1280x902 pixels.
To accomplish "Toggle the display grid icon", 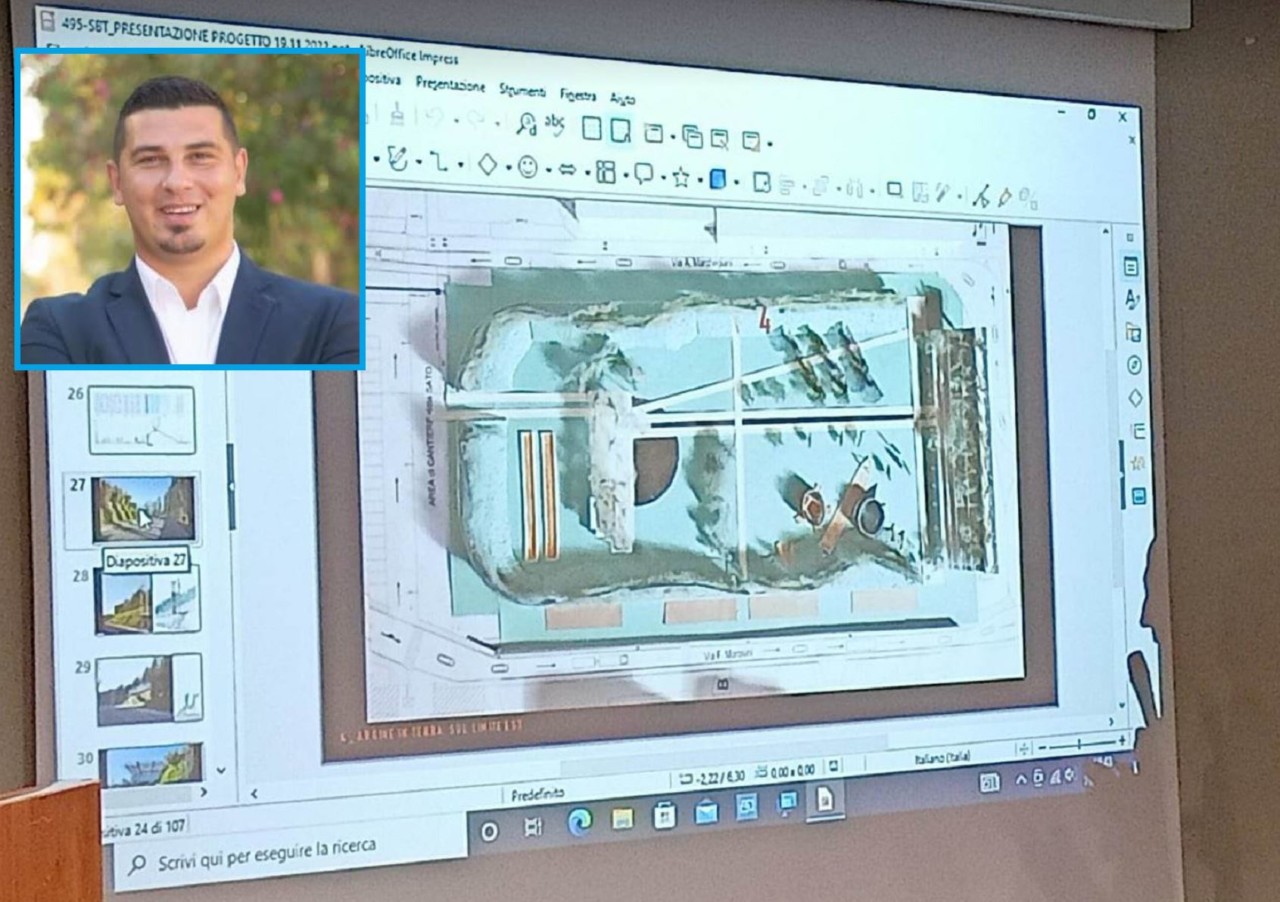I will point(592,128).
